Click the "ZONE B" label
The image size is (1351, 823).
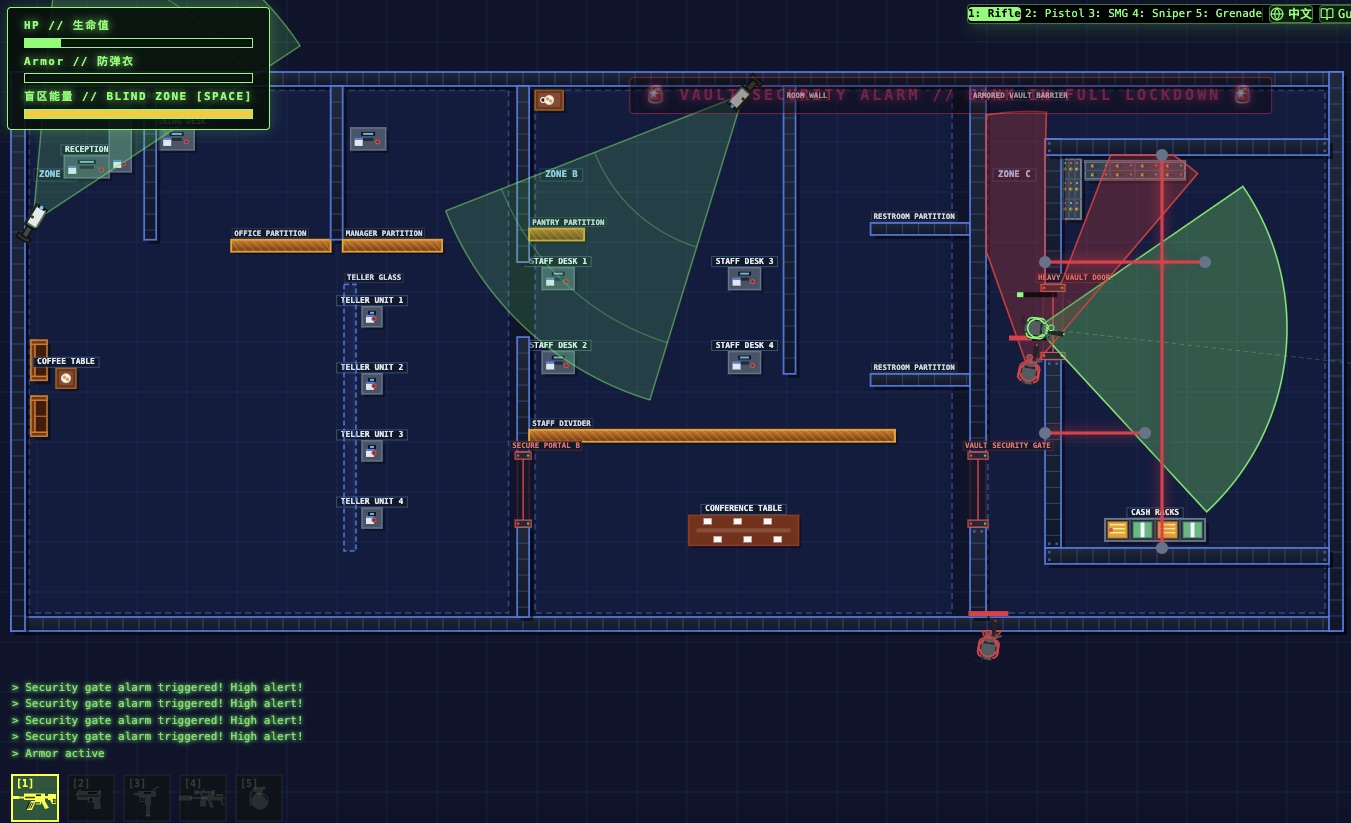[561, 174]
